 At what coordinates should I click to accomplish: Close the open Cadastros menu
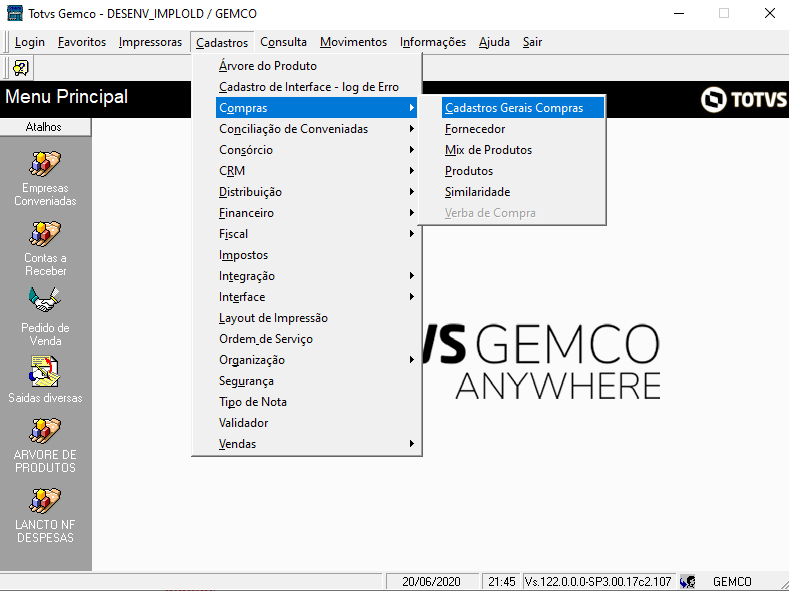click(222, 42)
